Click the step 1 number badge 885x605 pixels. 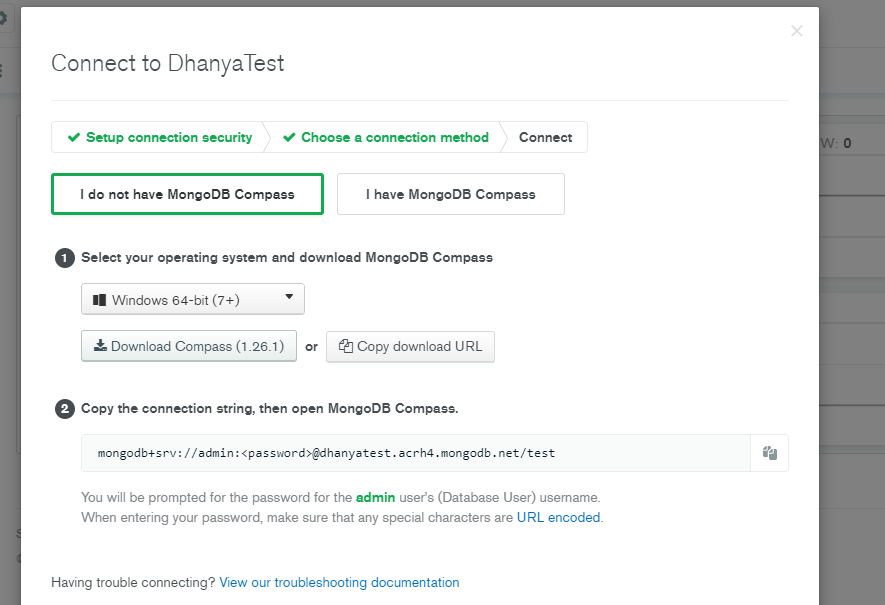pos(65,258)
